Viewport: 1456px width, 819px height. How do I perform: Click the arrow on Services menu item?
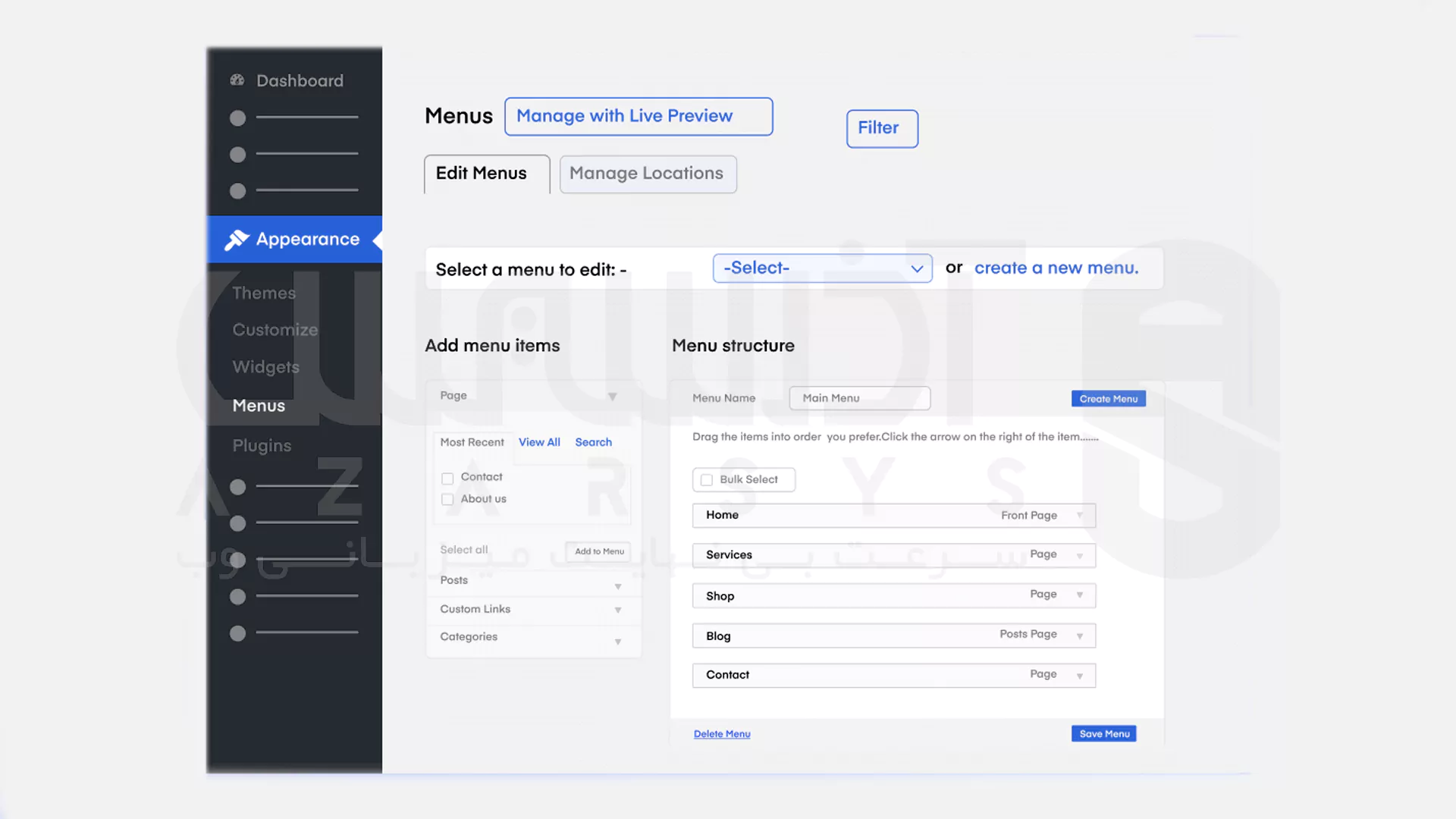[x=1079, y=556]
